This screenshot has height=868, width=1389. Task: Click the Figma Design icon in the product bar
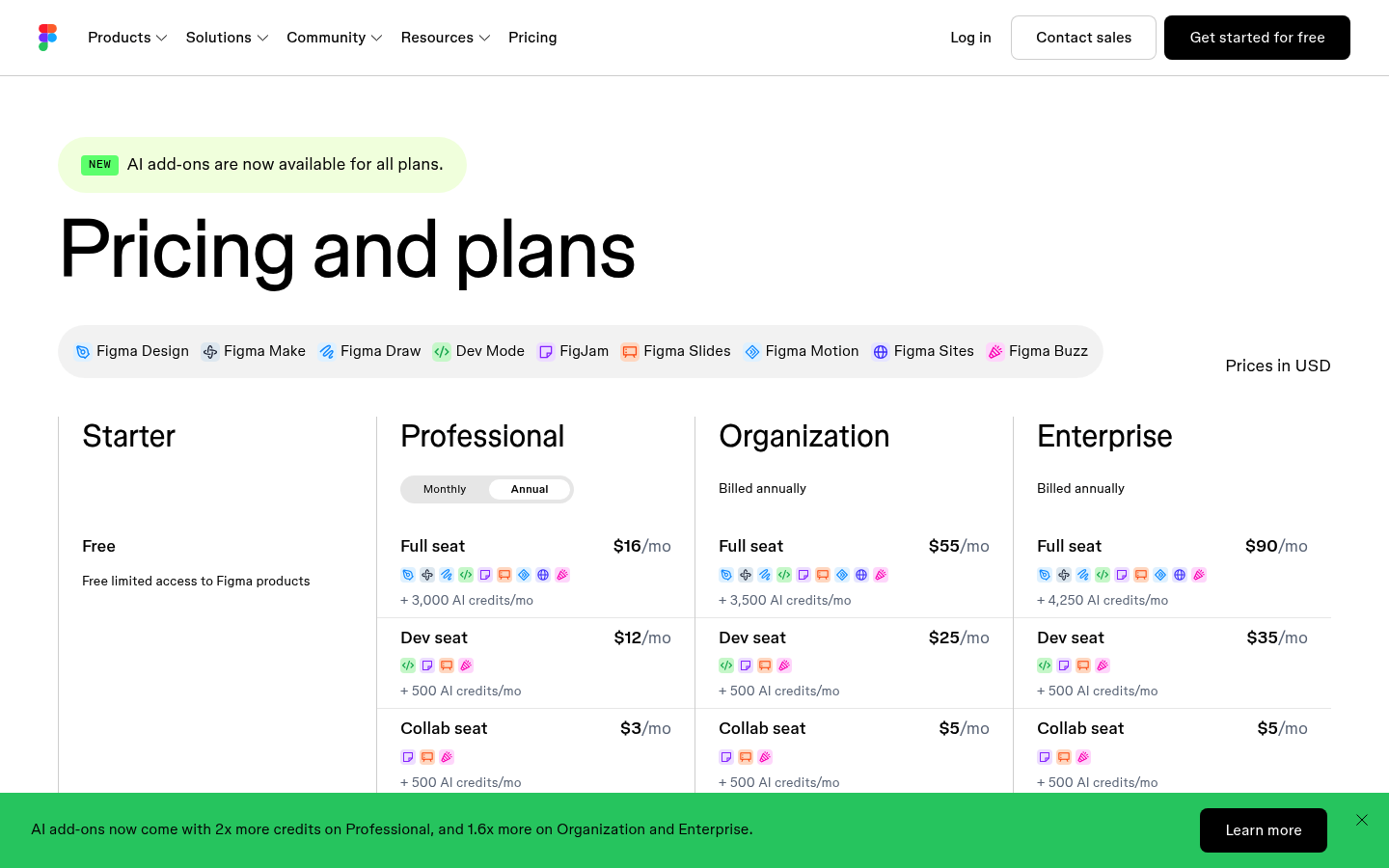click(x=83, y=352)
